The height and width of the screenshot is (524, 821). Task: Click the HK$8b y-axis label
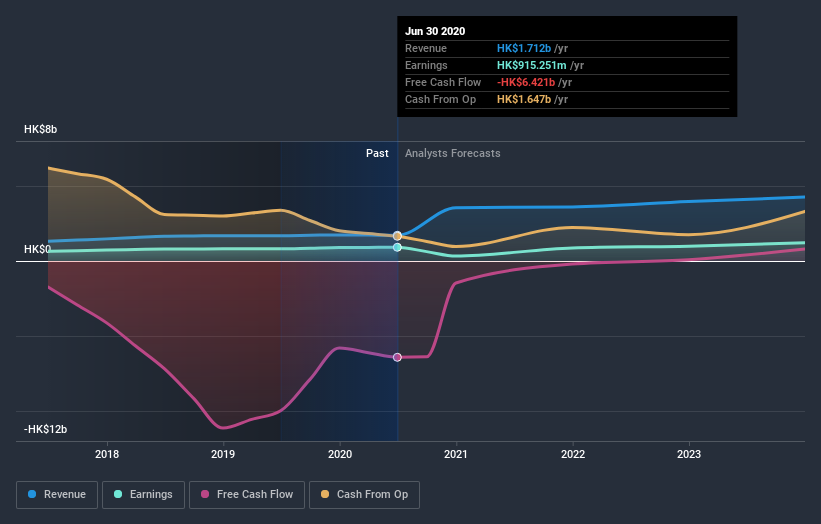pos(40,129)
